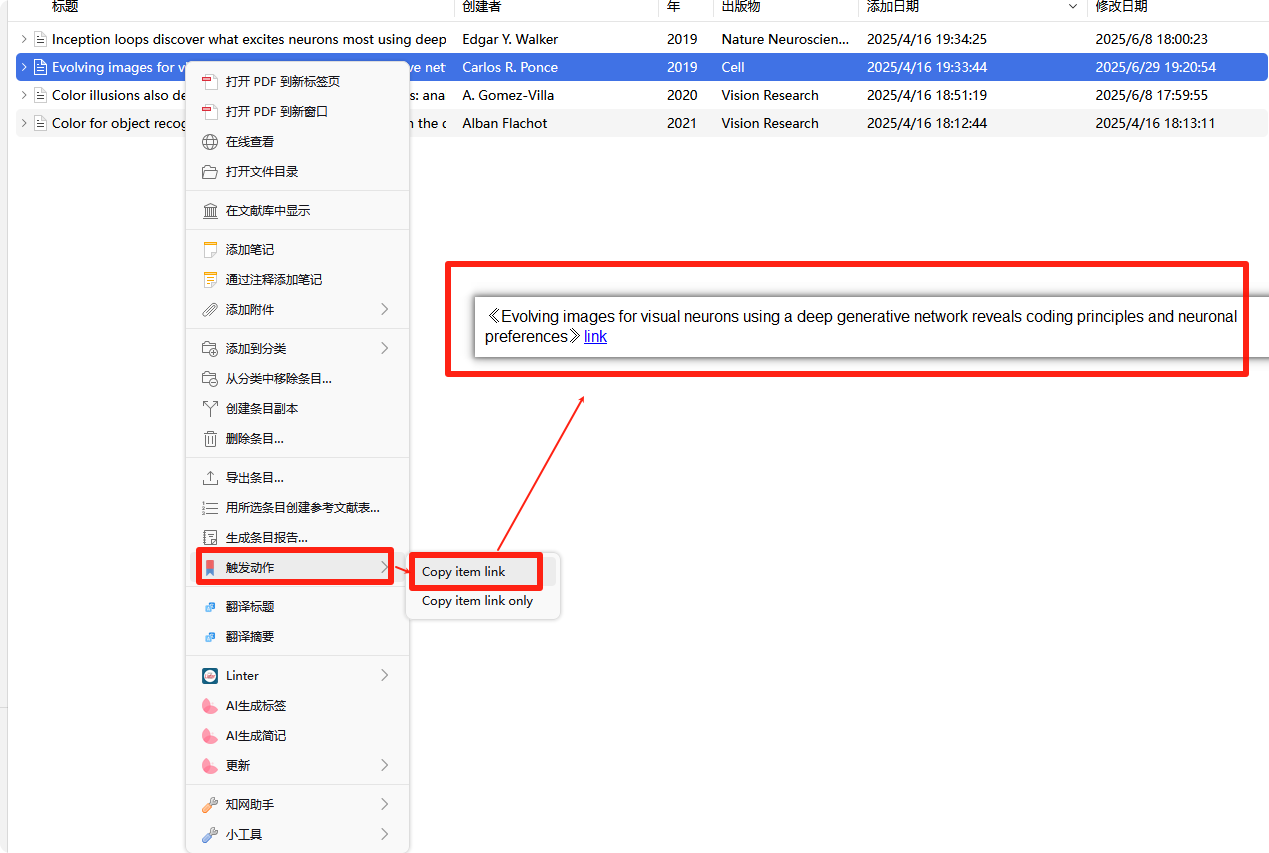Click the report icon for 生成条目报告
This screenshot has height=853, width=1269.
210,538
